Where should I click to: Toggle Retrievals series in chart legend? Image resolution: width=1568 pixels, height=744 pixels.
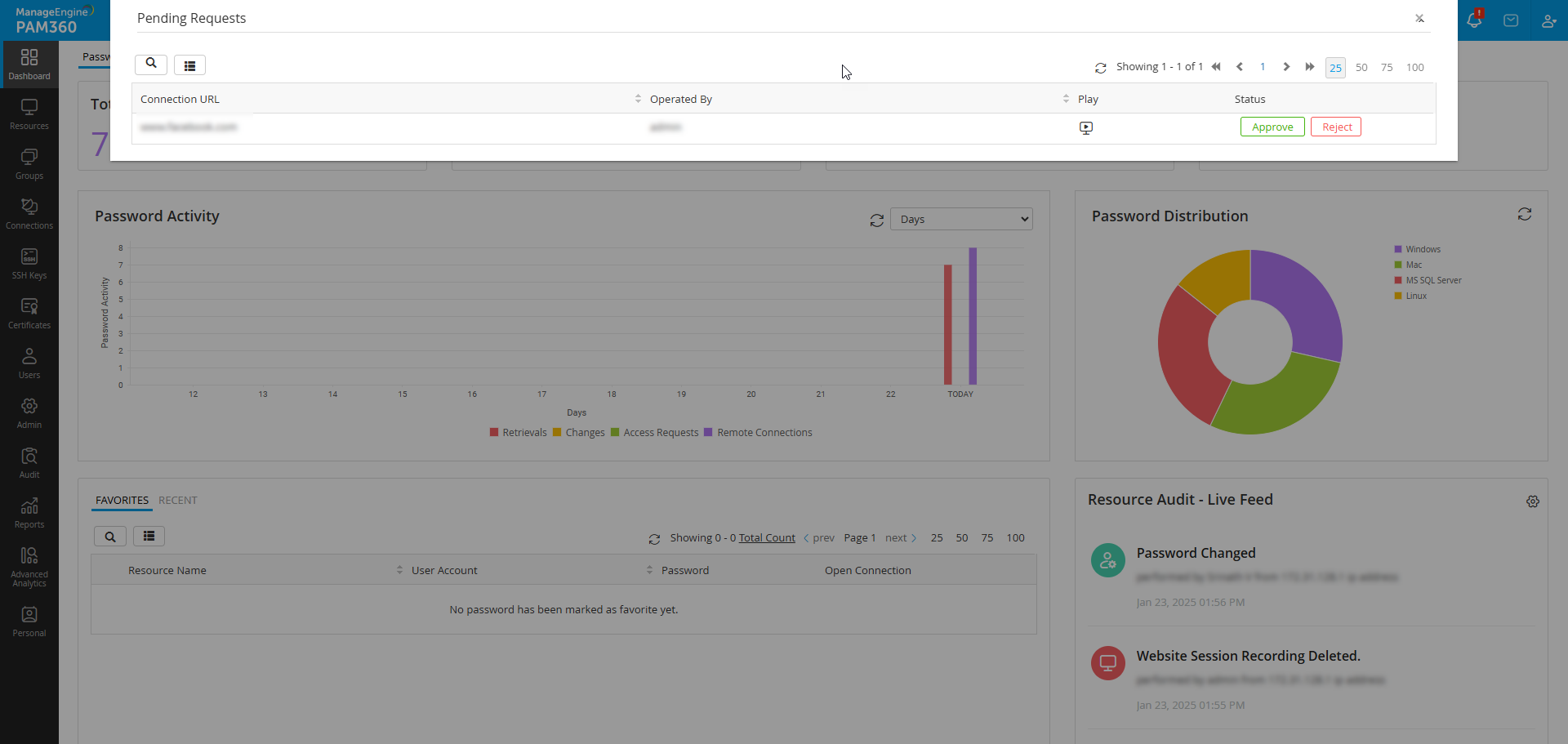coord(519,433)
